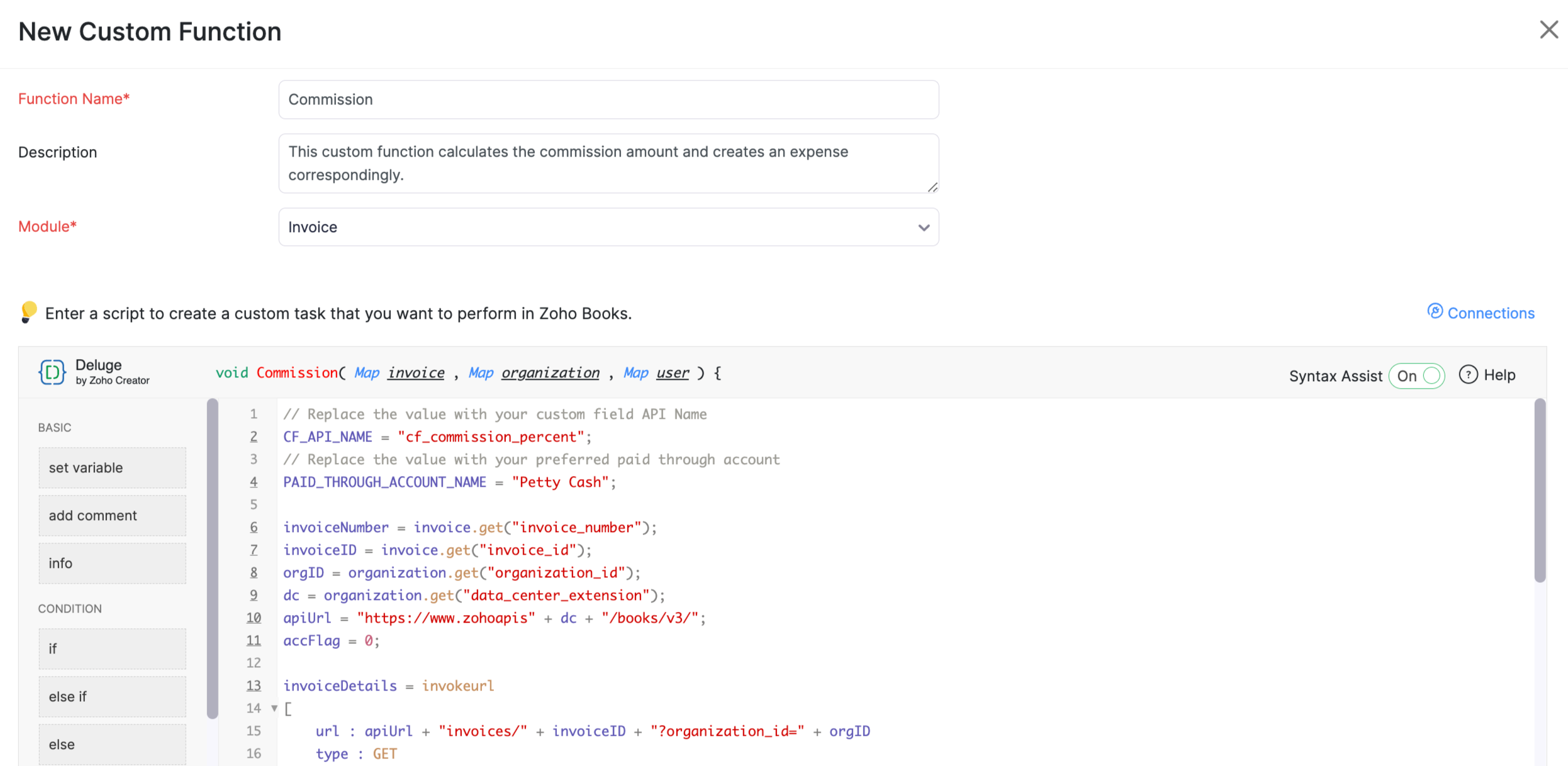Image resolution: width=1568 pixels, height=766 pixels.
Task: Choose the 'info' Basic task block
Action: [x=112, y=563]
